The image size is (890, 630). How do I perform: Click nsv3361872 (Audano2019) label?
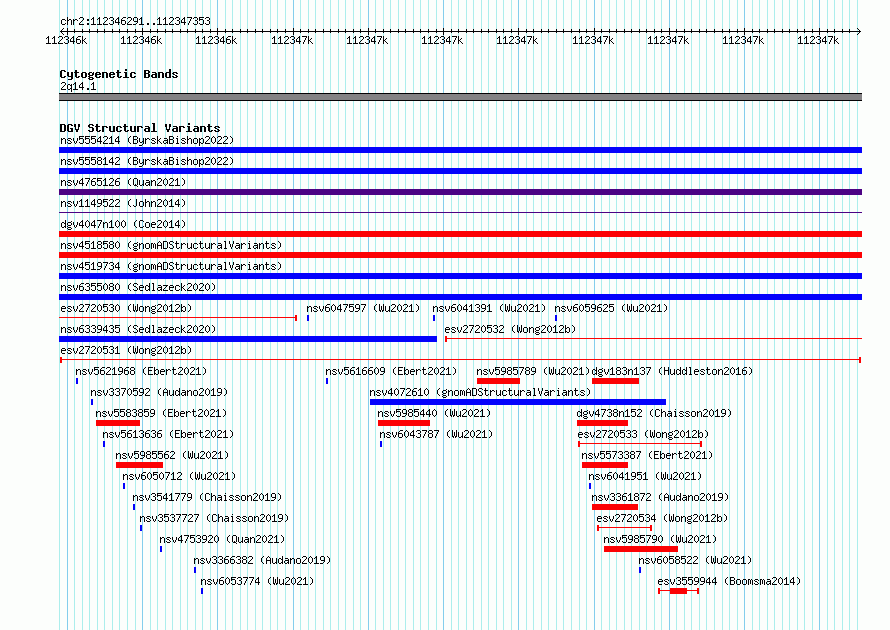[x=660, y=497]
